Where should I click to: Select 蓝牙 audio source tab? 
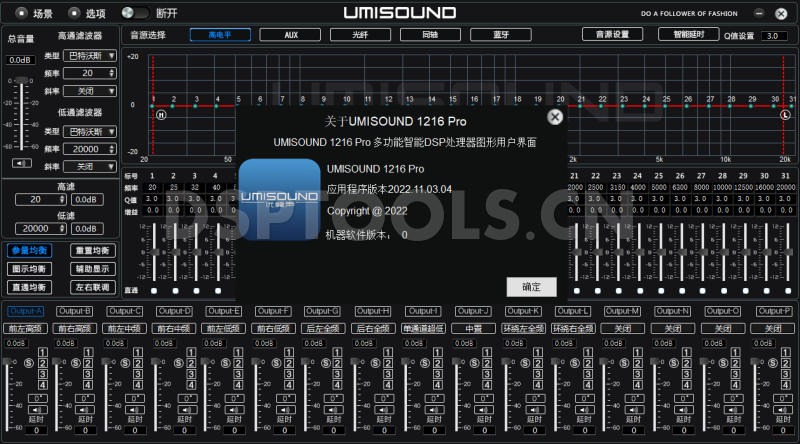(x=501, y=35)
